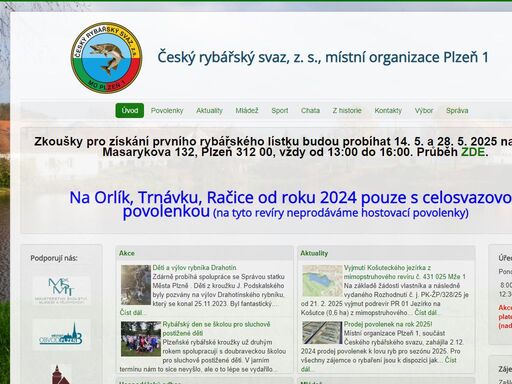The width and height of the screenshot is (512, 384).
Task: Open the Drahotín pond fishing thumbnail
Action: (x=136, y=285)
